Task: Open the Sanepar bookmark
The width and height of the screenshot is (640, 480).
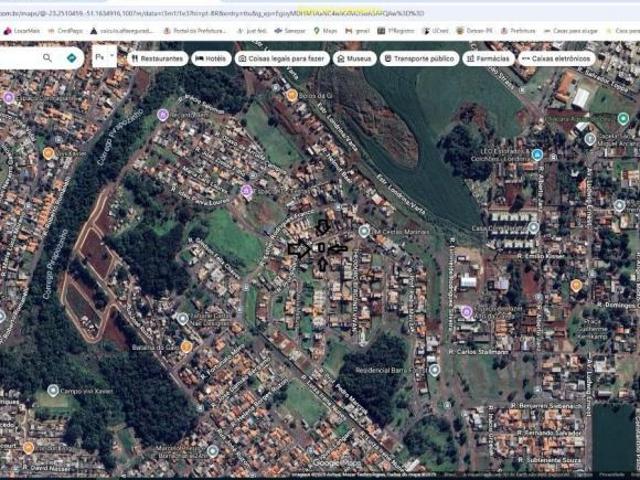Action: tap(290, 31)
